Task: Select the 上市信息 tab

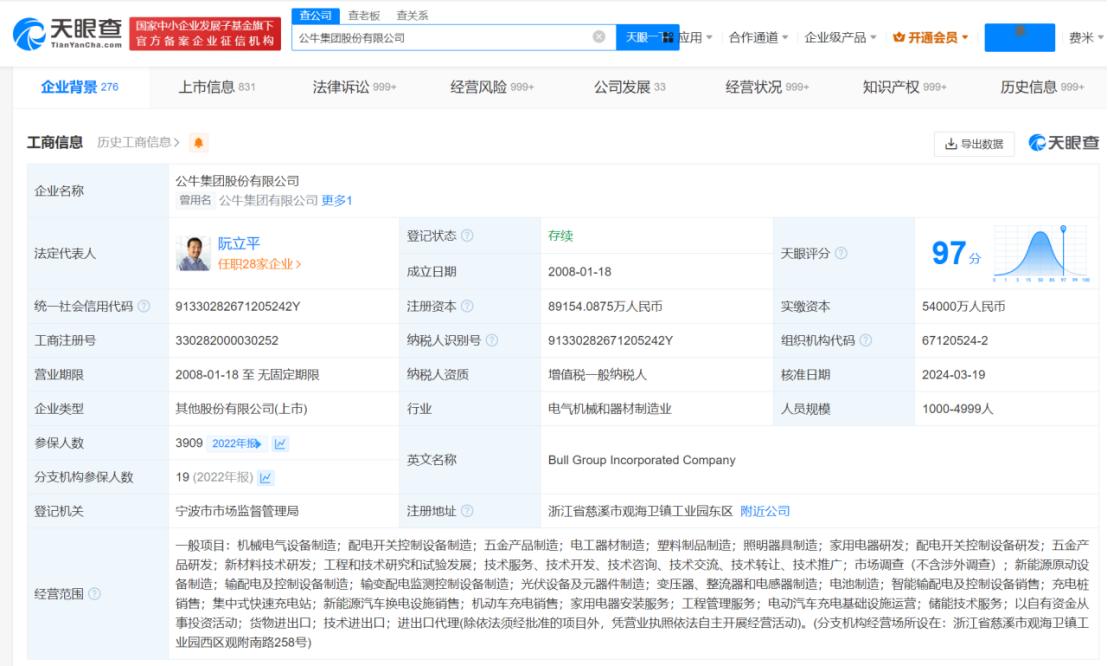Action: [x=216, y=87]
